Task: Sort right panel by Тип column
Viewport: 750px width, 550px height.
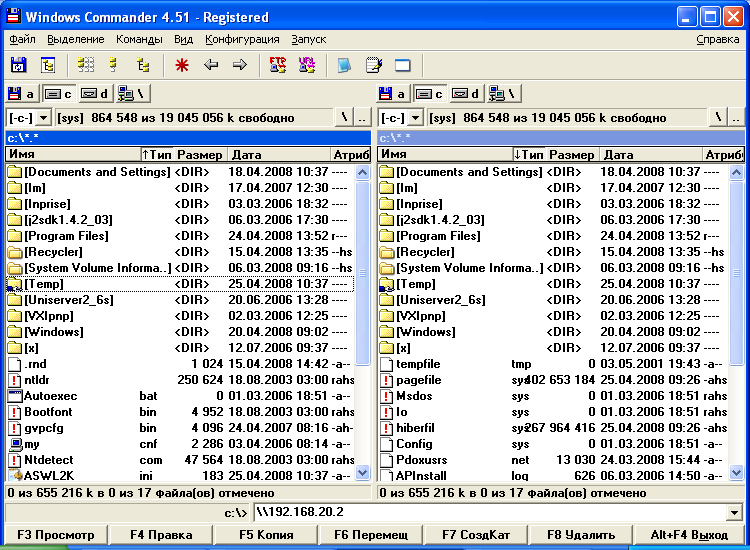Action: [x=529, y=154]
